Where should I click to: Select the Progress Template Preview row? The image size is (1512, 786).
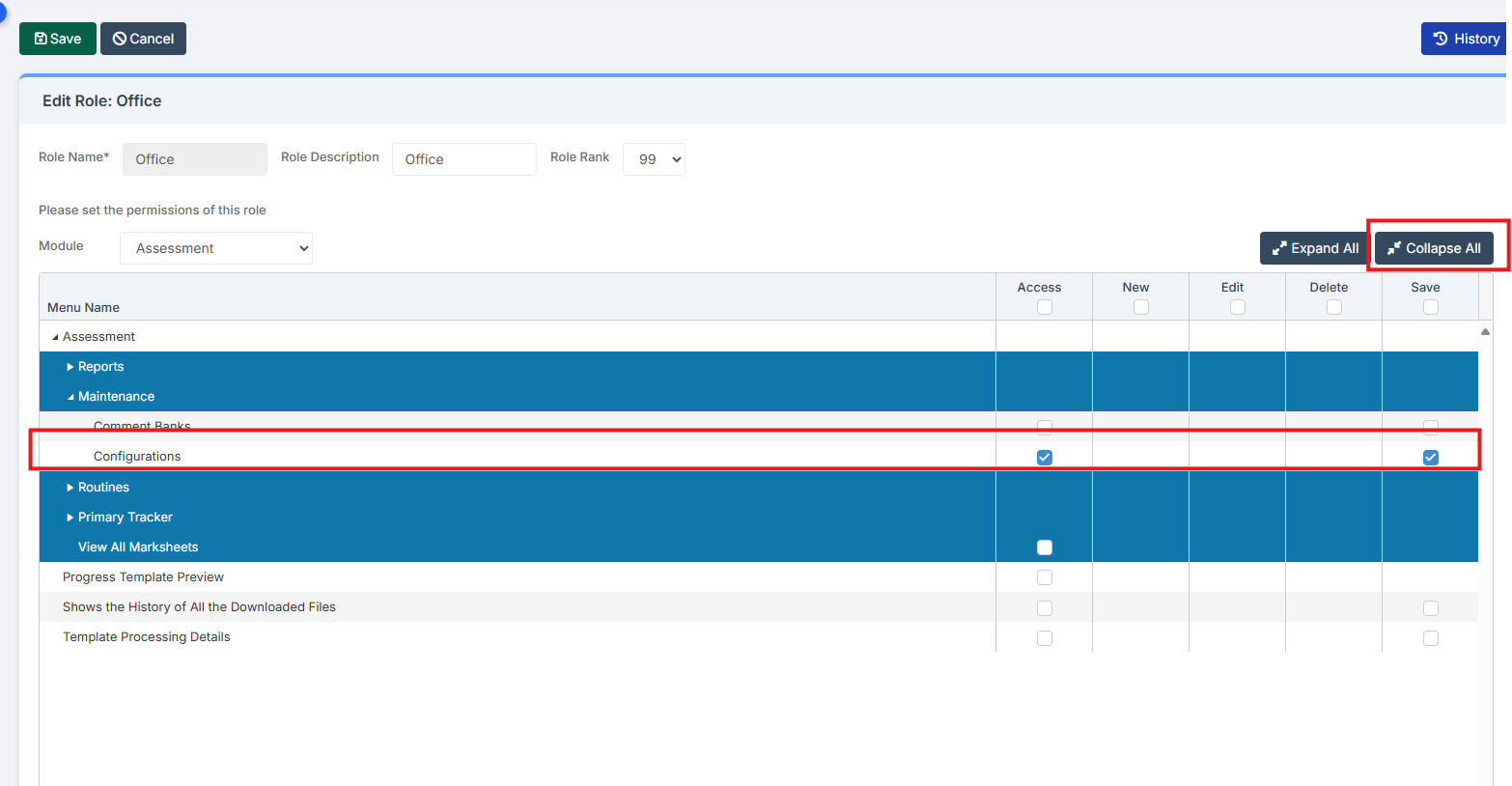[143, 577]
